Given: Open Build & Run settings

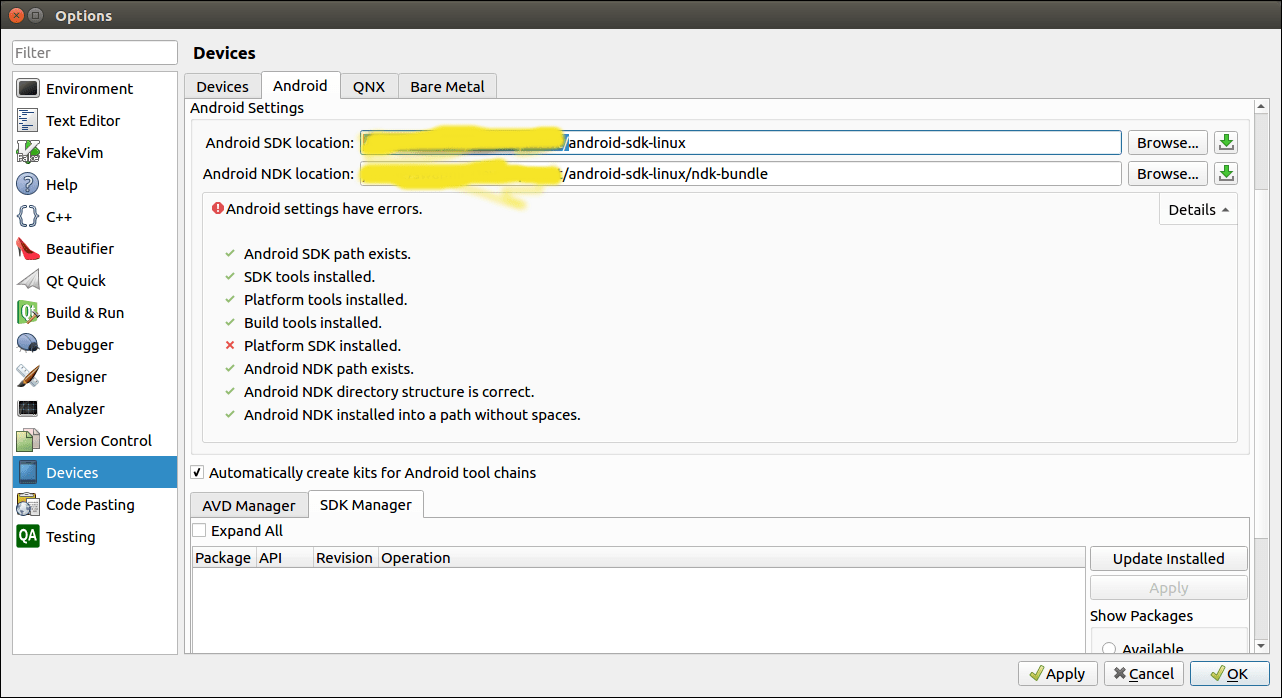Looking at the screenshot, I should [95, 313].
